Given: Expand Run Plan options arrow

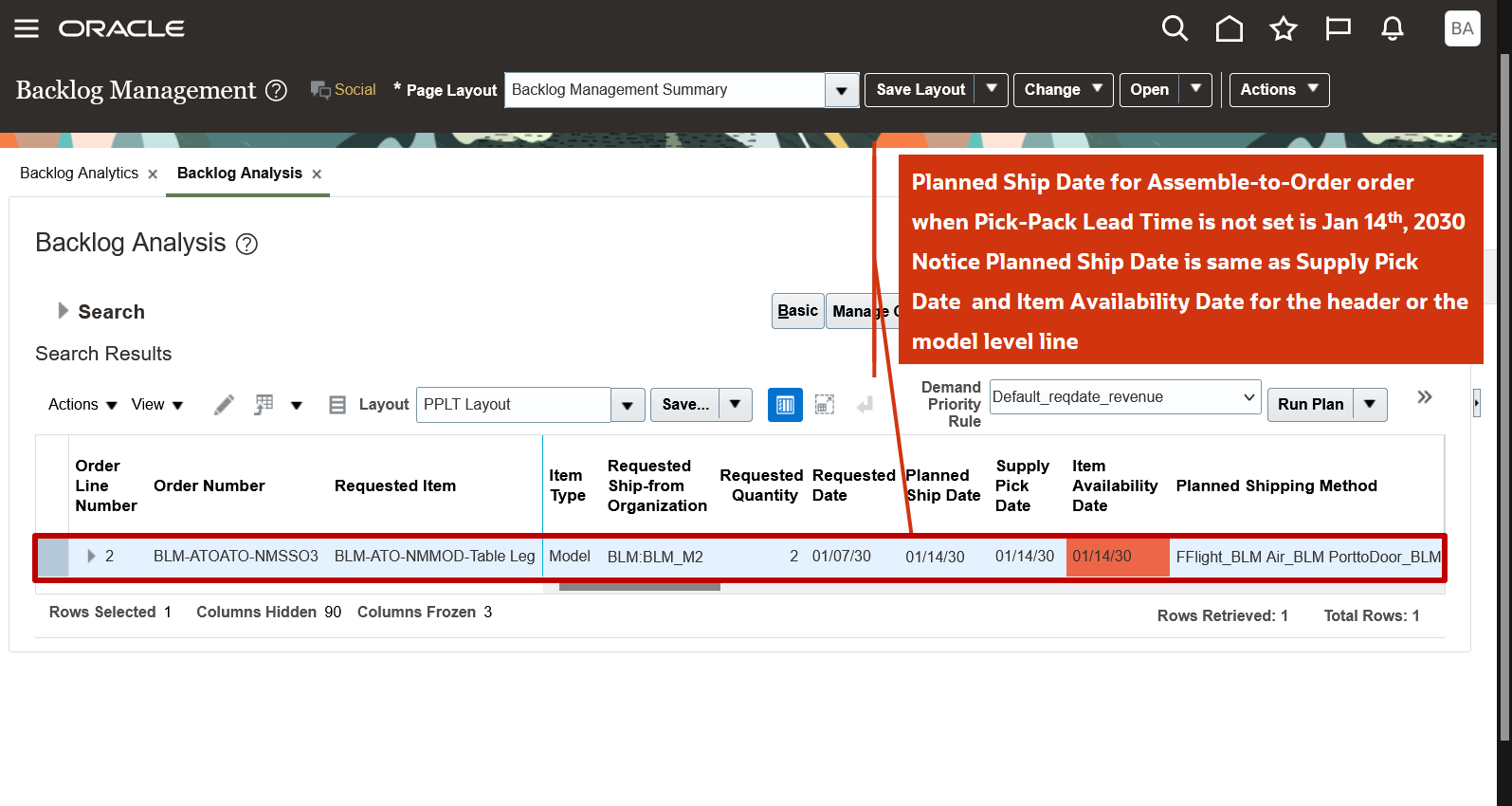Looking at the screenshot, I should click(1370, 405).
